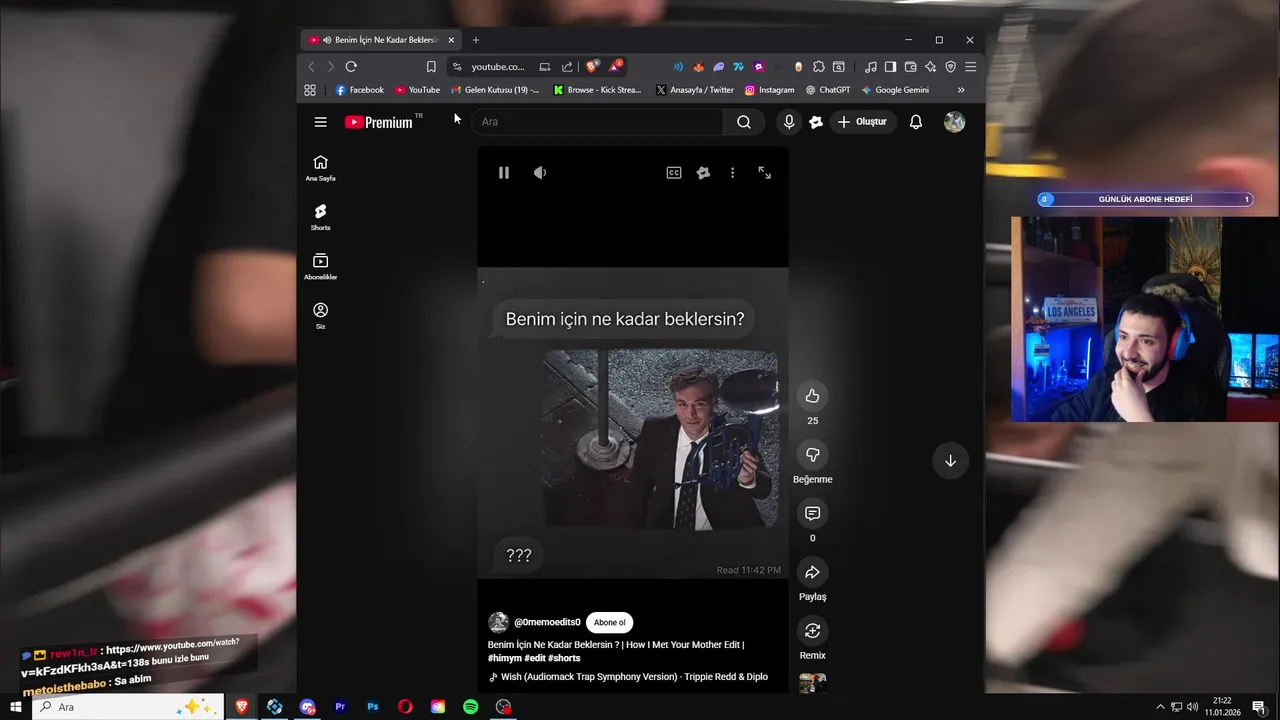Open Brave main hamburger menu
Image resolution: width=1280 pixels, height=720 pixels.
pyautogui.click(x=970, y=67)
